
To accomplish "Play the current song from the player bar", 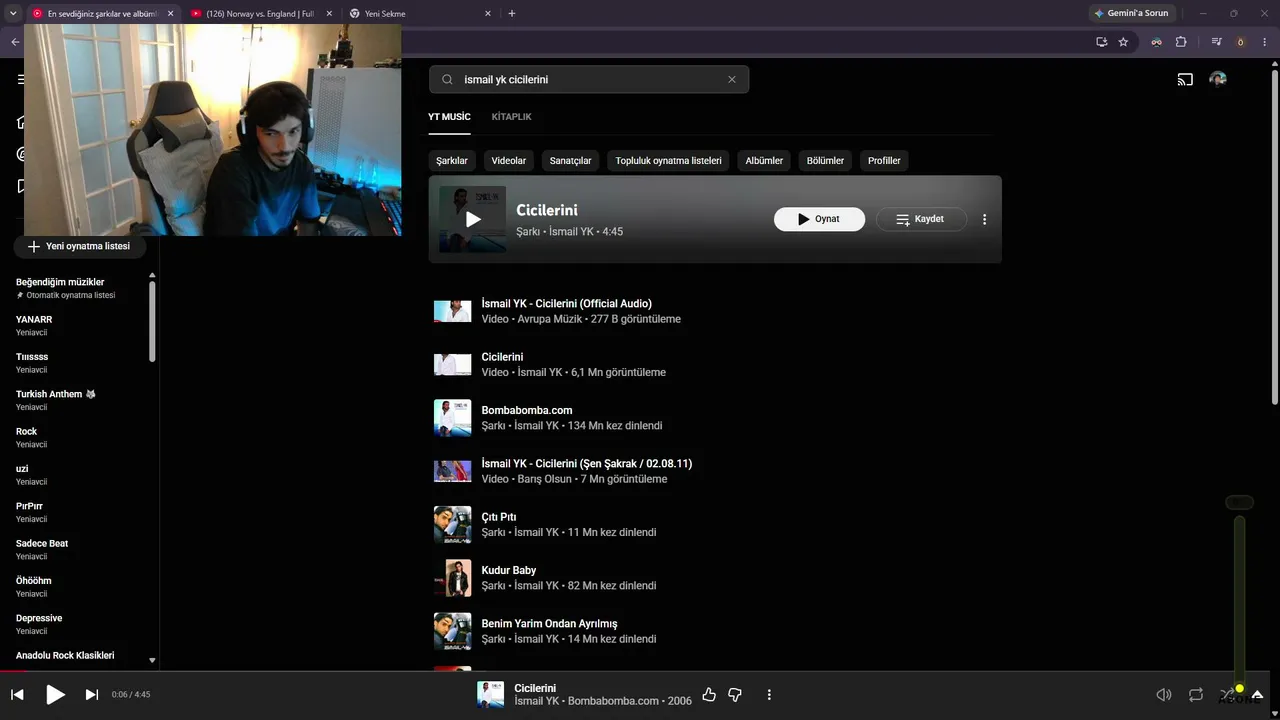I will click(x=56, y=694).
